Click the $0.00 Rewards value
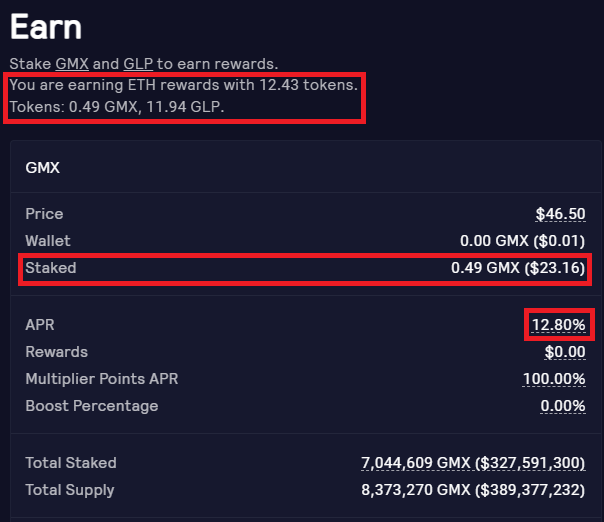The width and height of the screenshot is (604, 522). tap(565, 352)
